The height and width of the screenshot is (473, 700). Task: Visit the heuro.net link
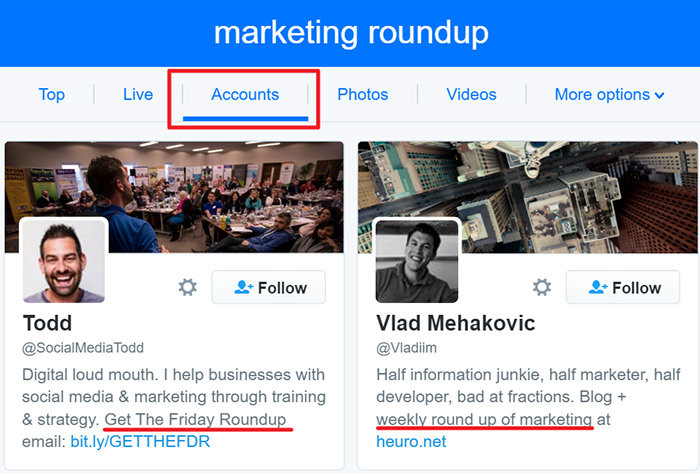(x=411, y=441)
